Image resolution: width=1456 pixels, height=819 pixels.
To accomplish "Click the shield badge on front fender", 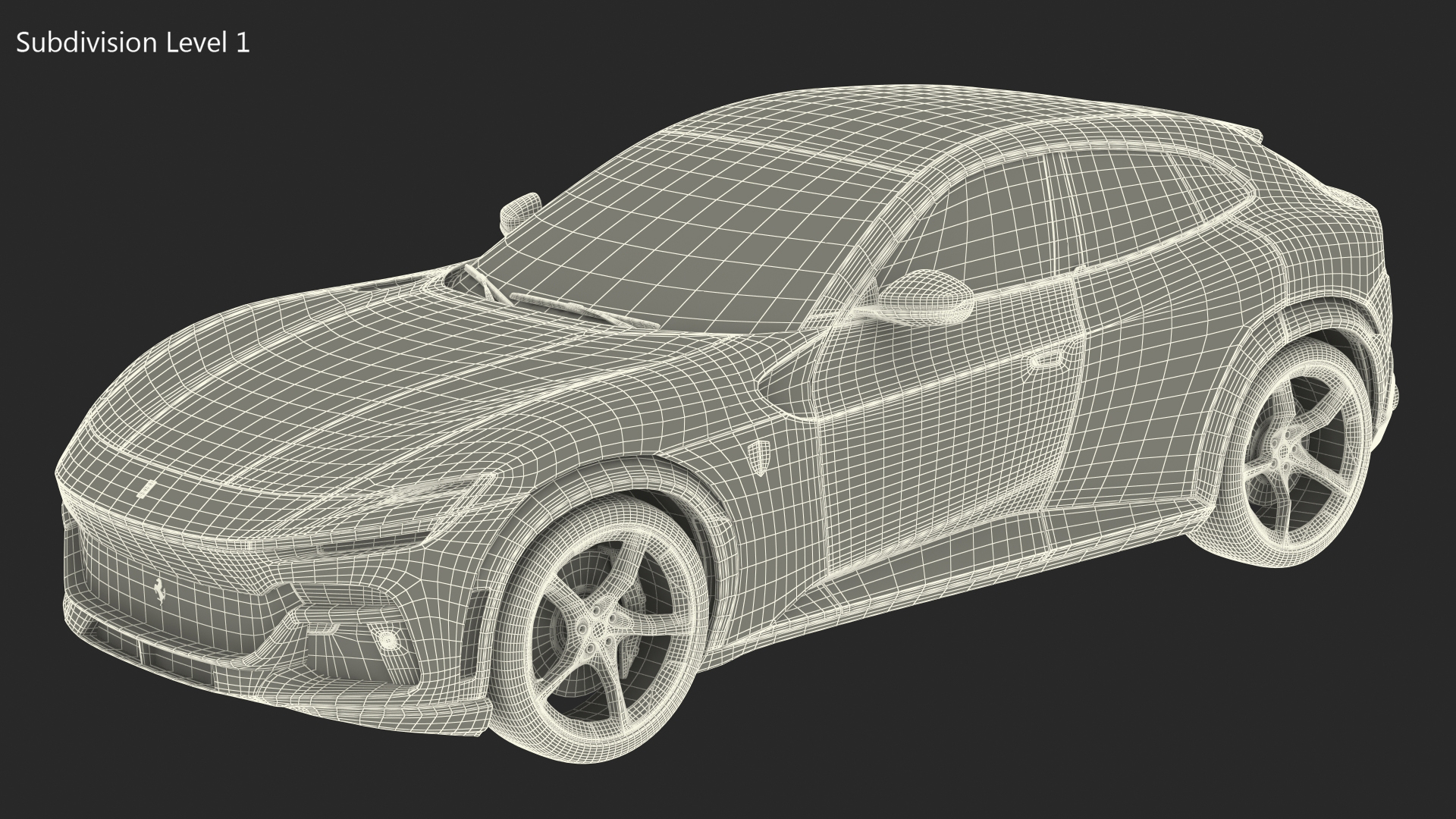I will click(x=761, y=457).
